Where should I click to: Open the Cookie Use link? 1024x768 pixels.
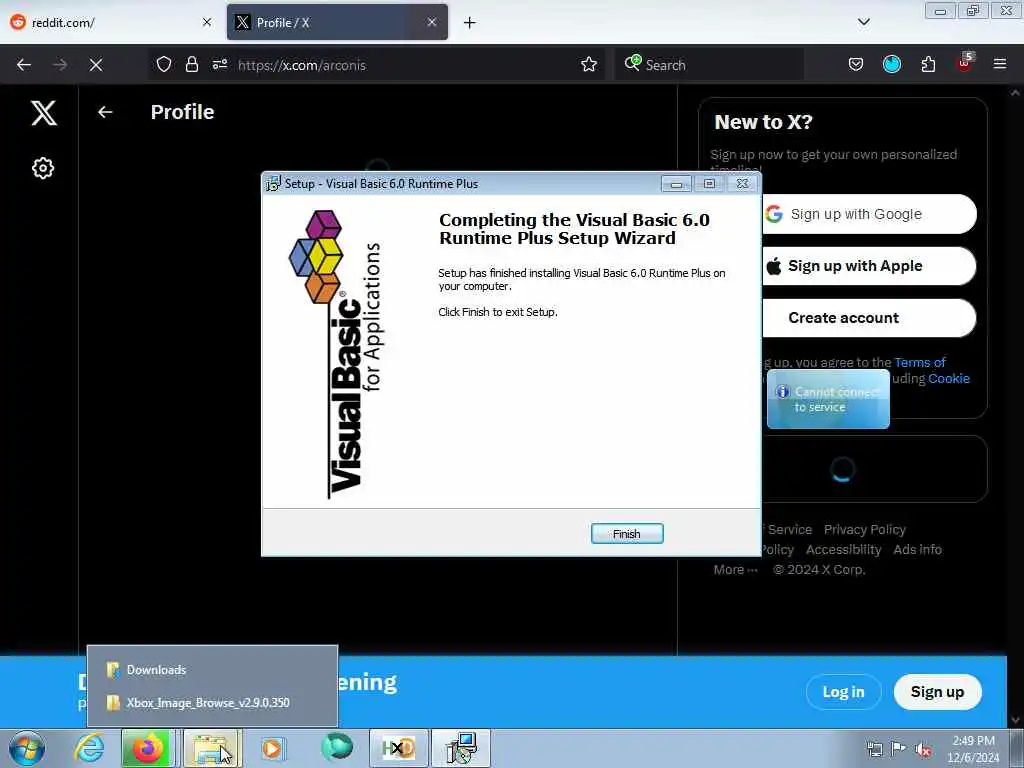pos(948,379)
